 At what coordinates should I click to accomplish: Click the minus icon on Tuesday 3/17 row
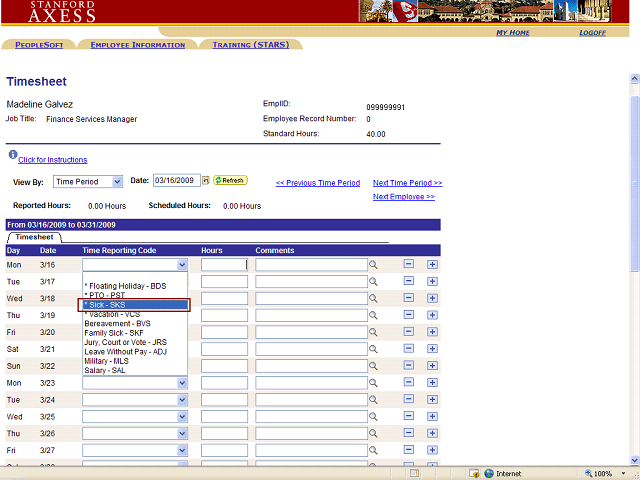point(409,282)
